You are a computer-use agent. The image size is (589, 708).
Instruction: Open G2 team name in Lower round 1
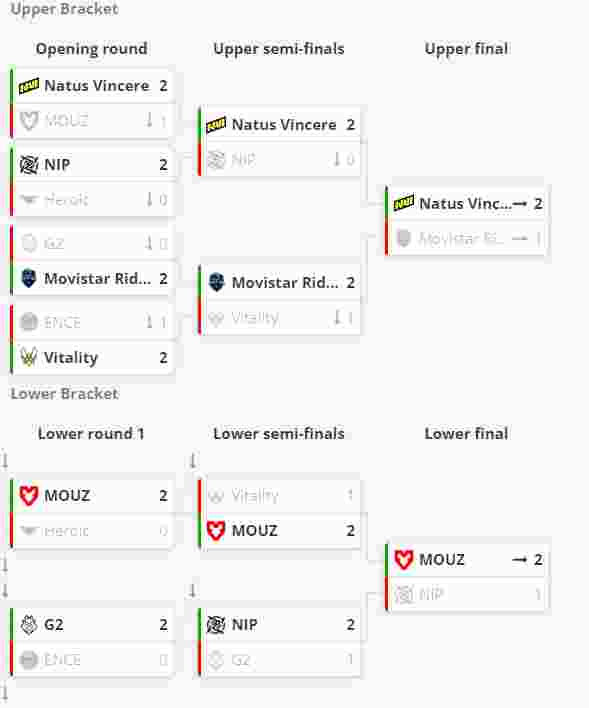(x=54, y=625)
